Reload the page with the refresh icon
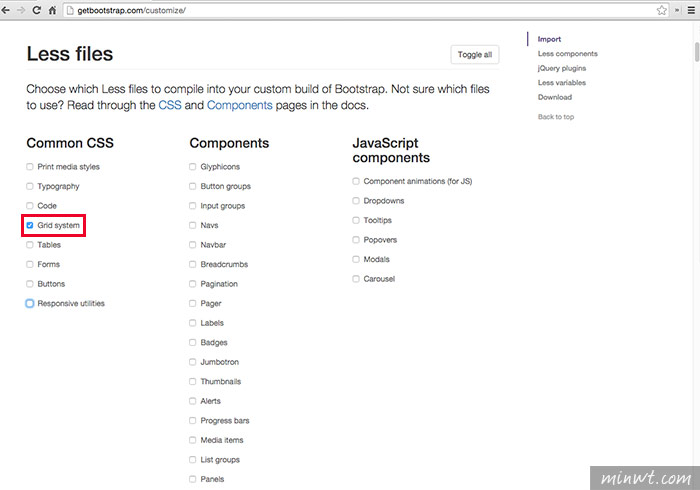This screenshot has height=490, width=700. 37,10
